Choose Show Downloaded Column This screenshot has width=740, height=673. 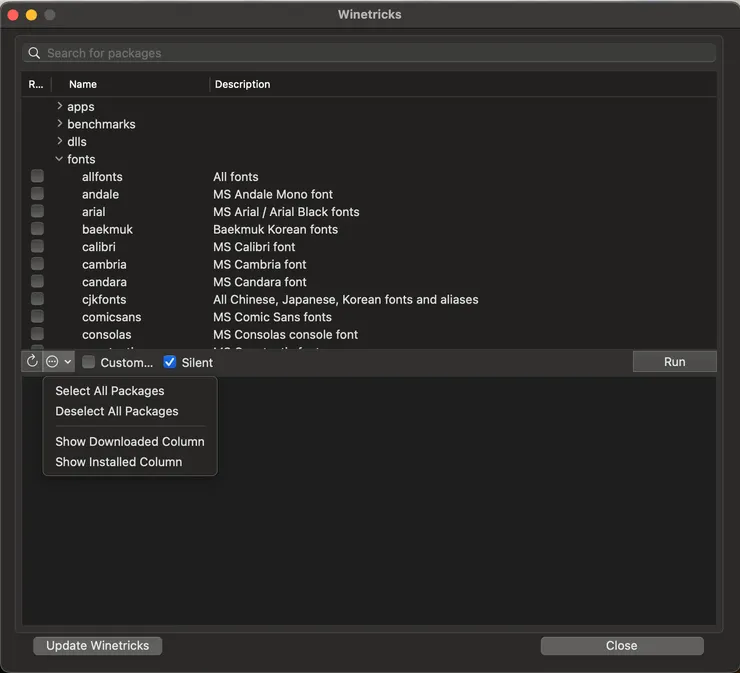pos(130,441)
